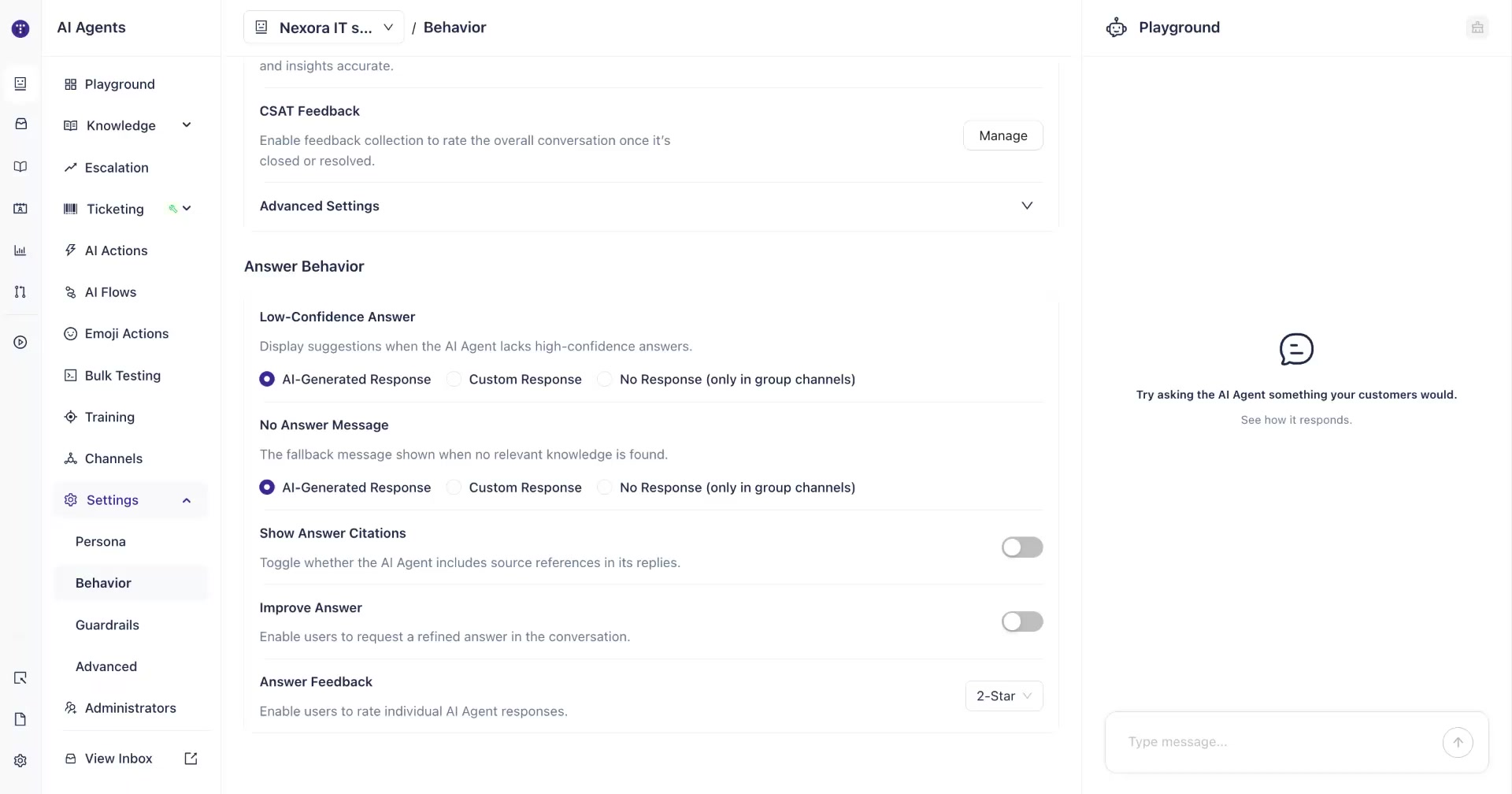Screen dimensions: 1512x794
Task: Open the inbox icon in left rail
Action: (x=20, y=124)
